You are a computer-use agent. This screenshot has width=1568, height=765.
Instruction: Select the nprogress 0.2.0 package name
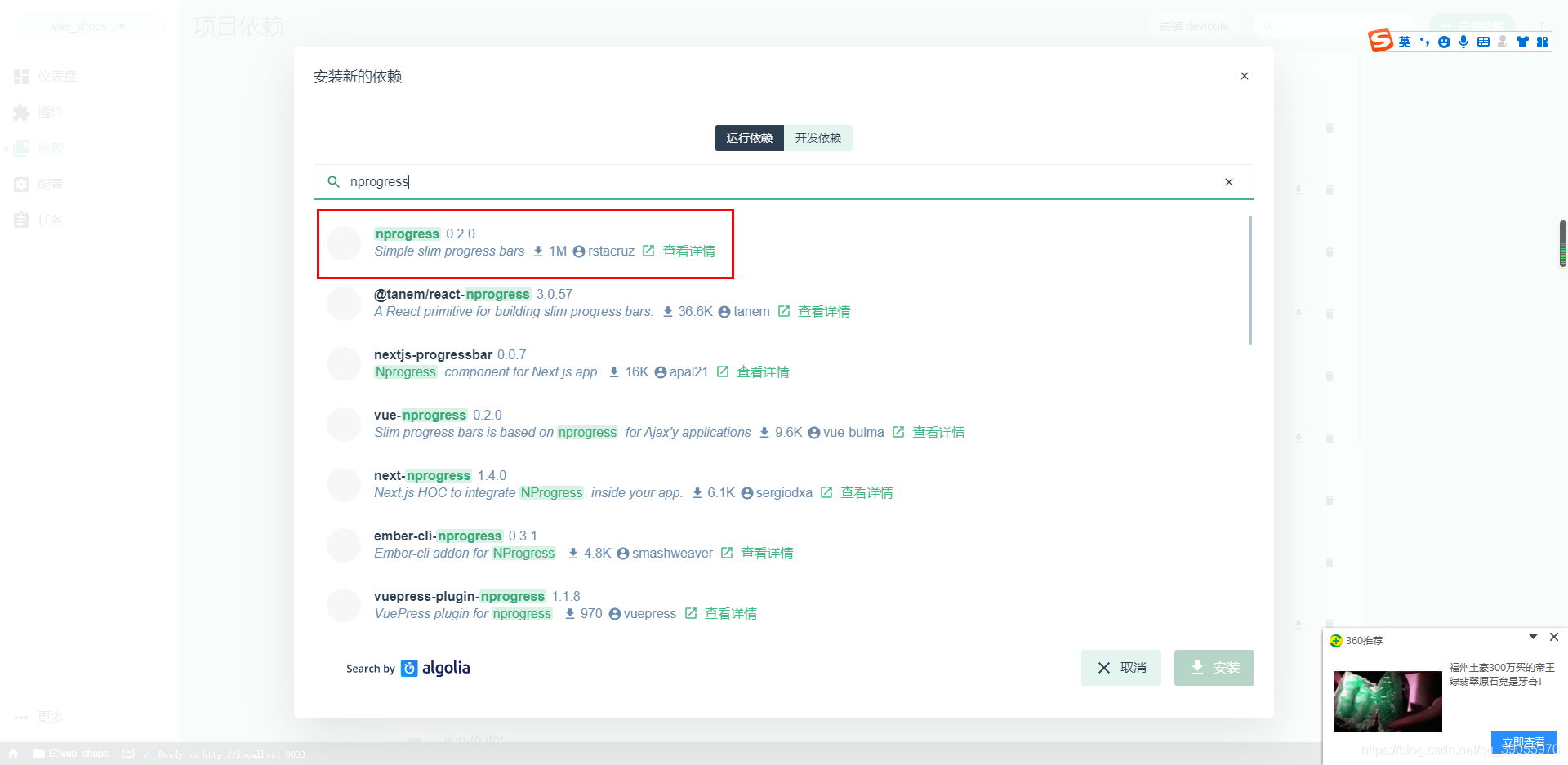tap(407, 234)
